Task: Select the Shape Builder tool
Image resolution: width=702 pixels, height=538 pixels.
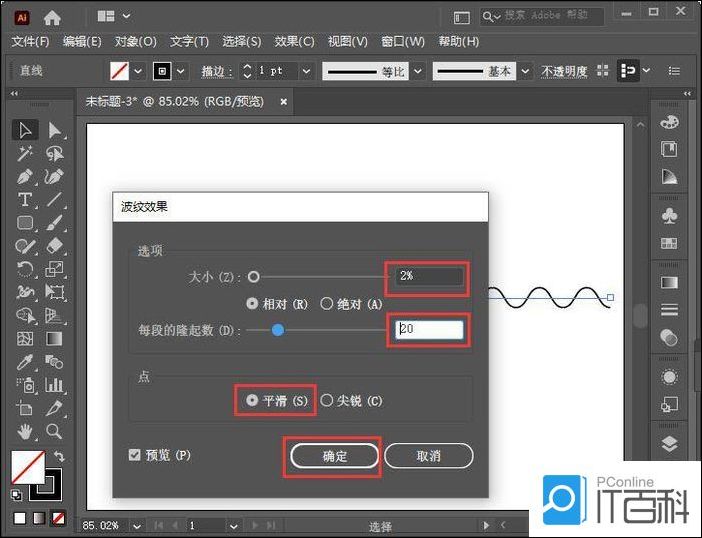Action: 25,316
